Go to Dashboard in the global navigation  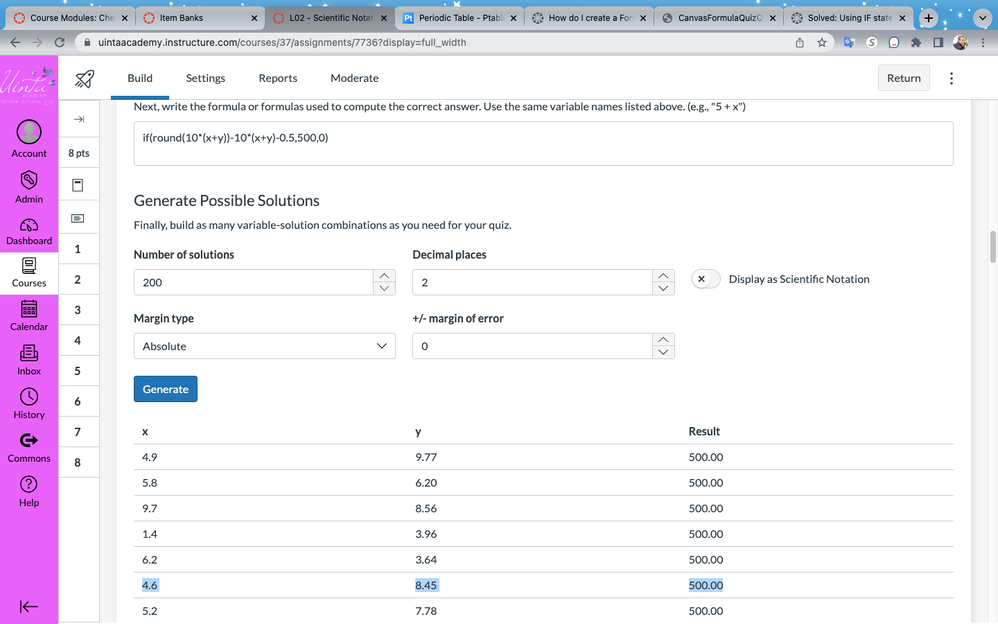[29, 230]
